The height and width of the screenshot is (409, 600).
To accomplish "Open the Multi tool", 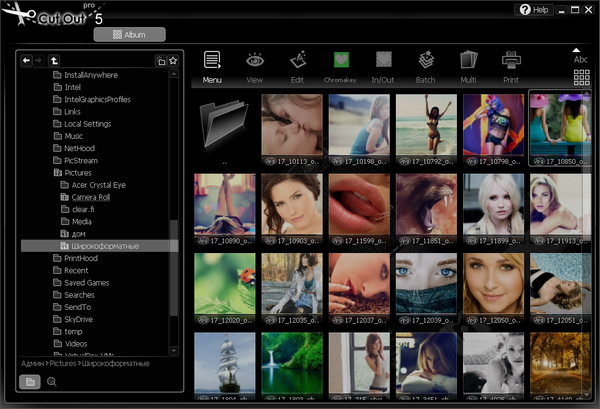I will 469,62.
